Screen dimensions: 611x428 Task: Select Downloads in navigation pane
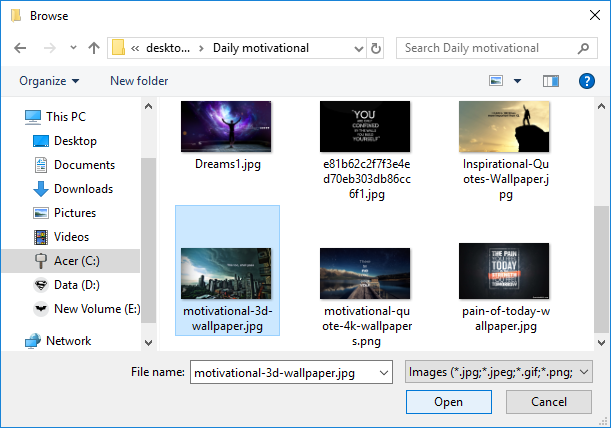pos(82,189)
